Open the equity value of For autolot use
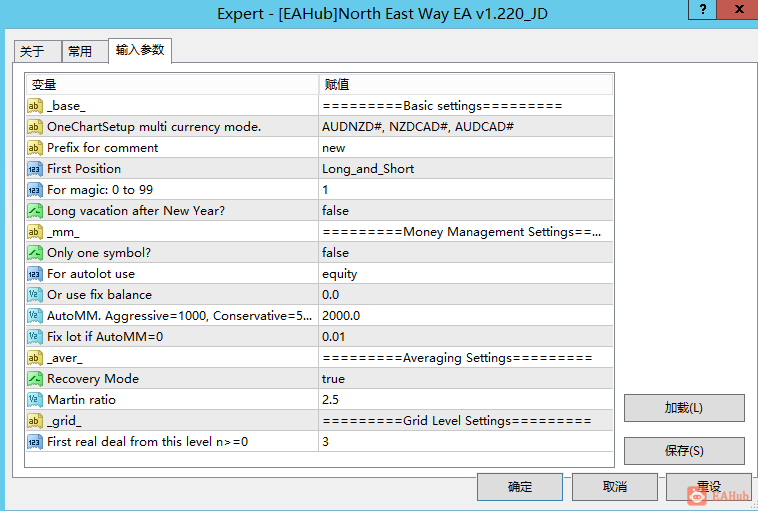The width and height of the screenshot is (758, 511). [466, 274]
